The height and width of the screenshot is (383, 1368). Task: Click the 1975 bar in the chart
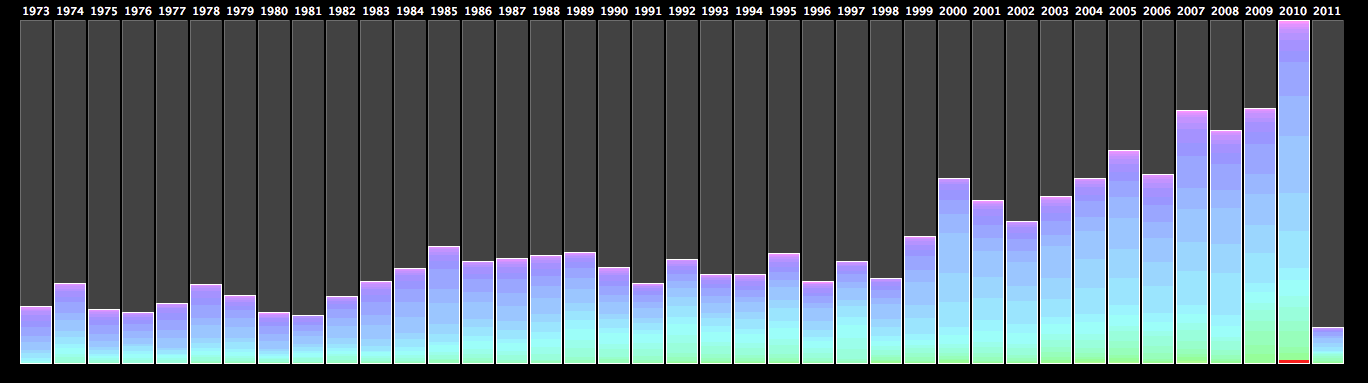point(104,336)
